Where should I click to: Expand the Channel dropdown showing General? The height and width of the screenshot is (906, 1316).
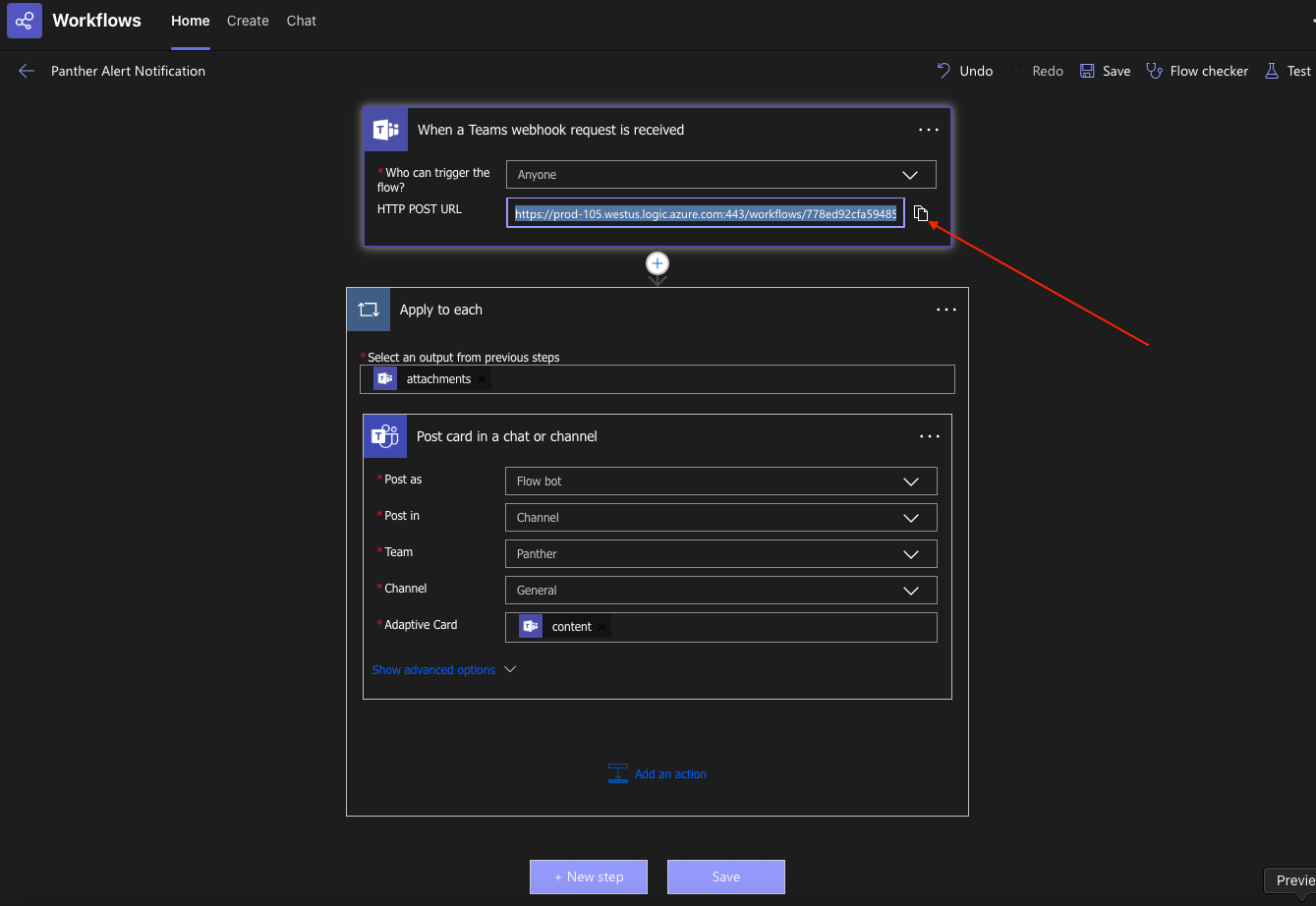click(720, 591)
